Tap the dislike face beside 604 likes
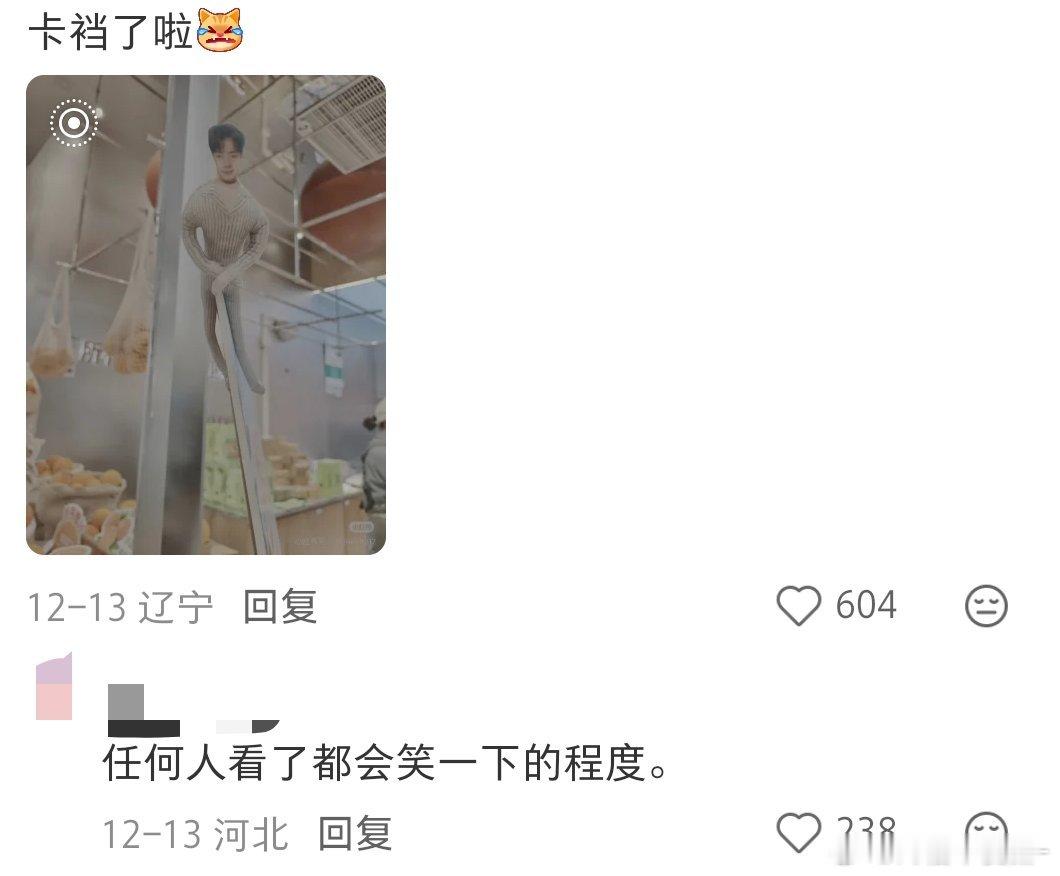The image size is (1060, 876). pos(986,605)
